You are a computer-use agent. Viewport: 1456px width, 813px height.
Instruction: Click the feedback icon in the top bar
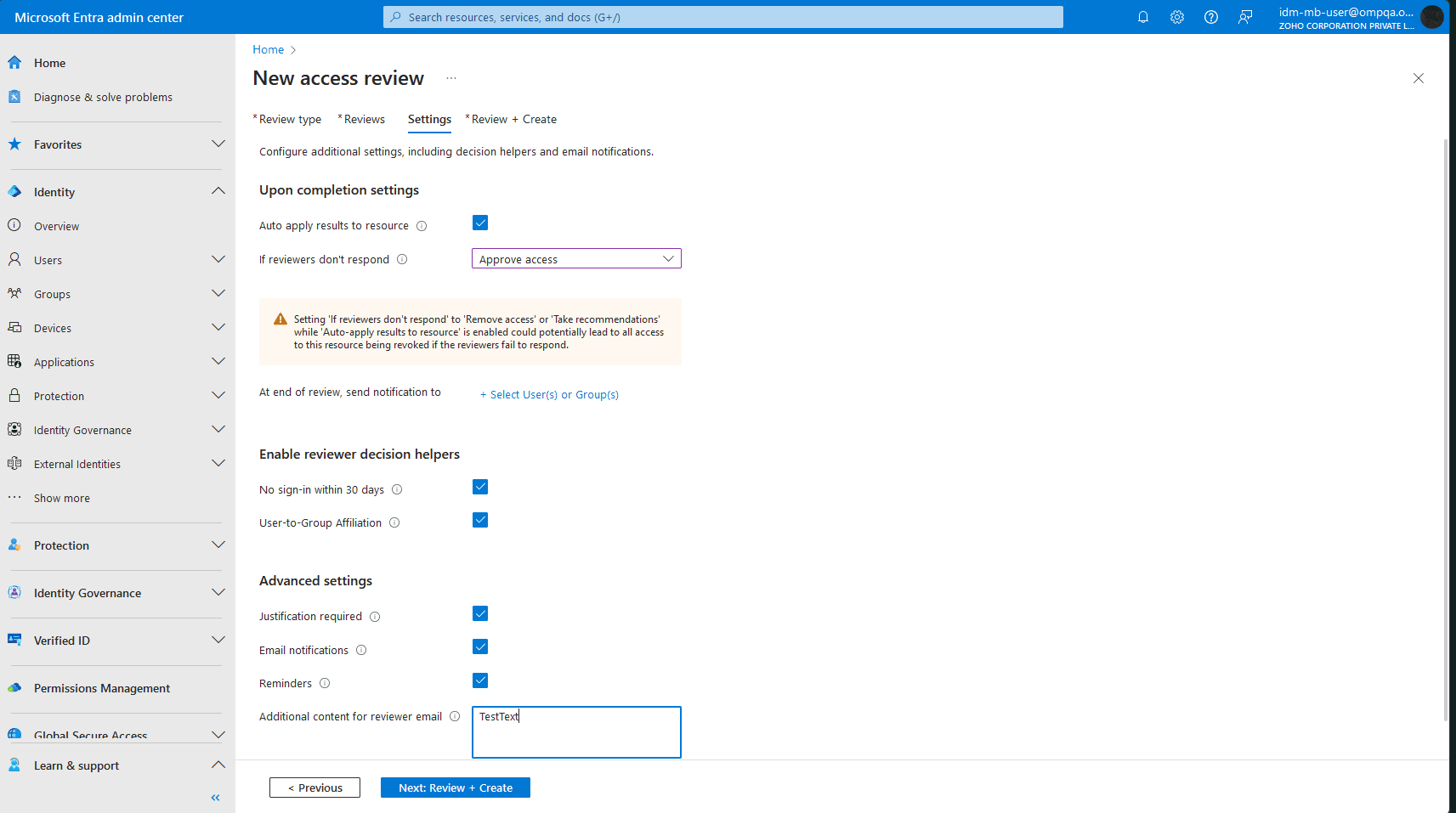[x=1244, y=16]
